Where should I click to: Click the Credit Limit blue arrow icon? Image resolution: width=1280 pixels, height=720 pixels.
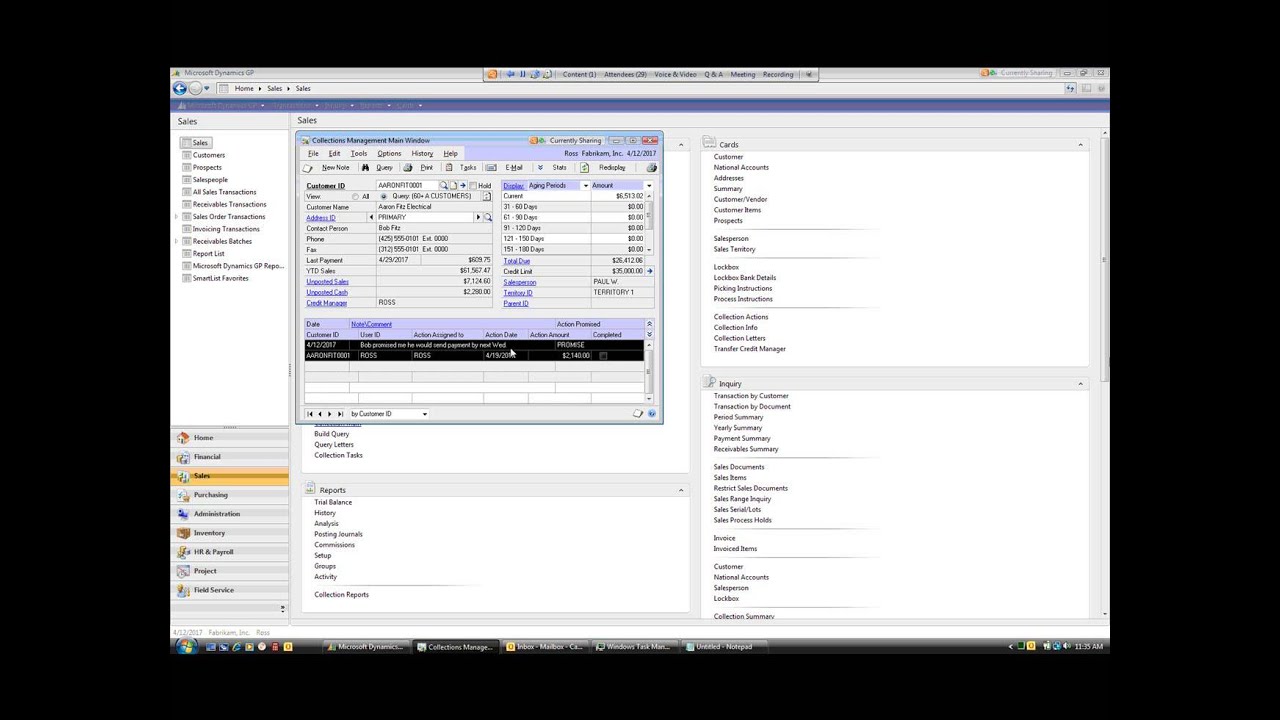click(649, 271)
